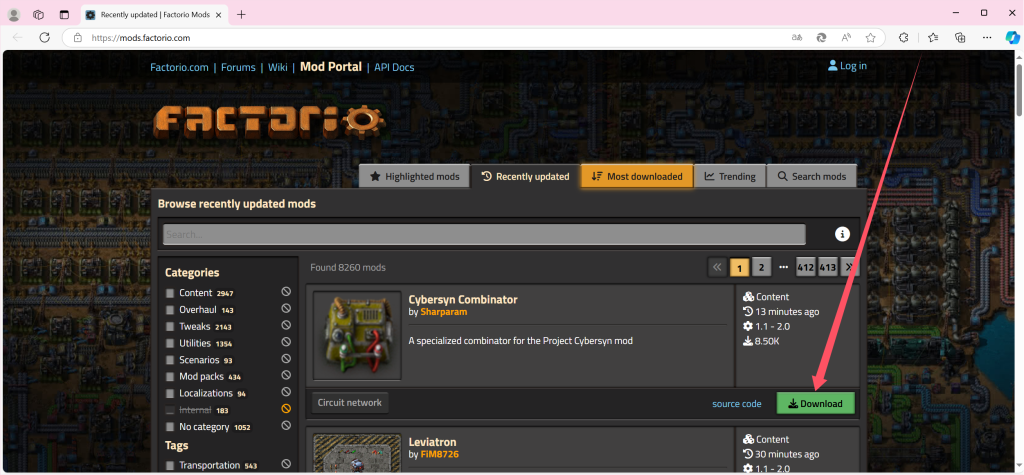Open the Leviatron mod title
The height and width of the screenshot is (475, 1024).
(x=432, y=442)
